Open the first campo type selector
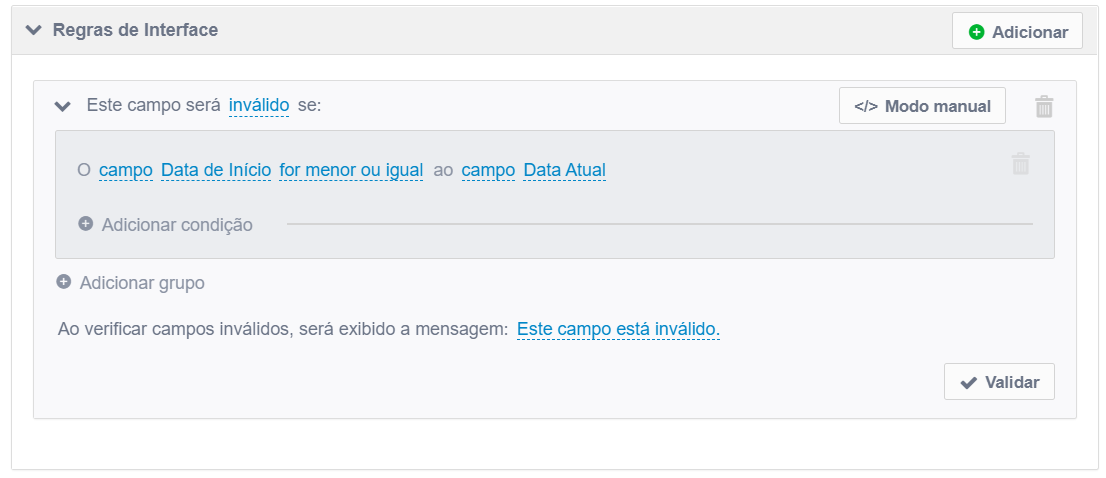 [126, 170]
